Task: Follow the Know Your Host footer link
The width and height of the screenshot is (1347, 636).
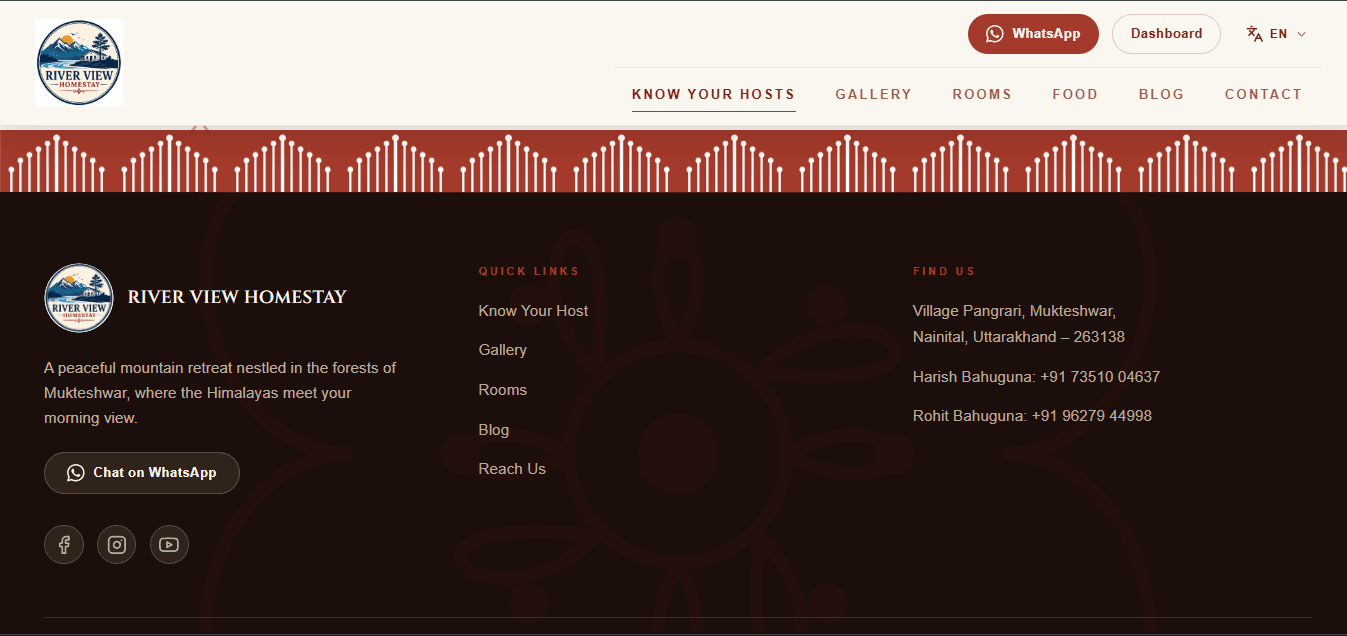Action: tap(533, 311)
